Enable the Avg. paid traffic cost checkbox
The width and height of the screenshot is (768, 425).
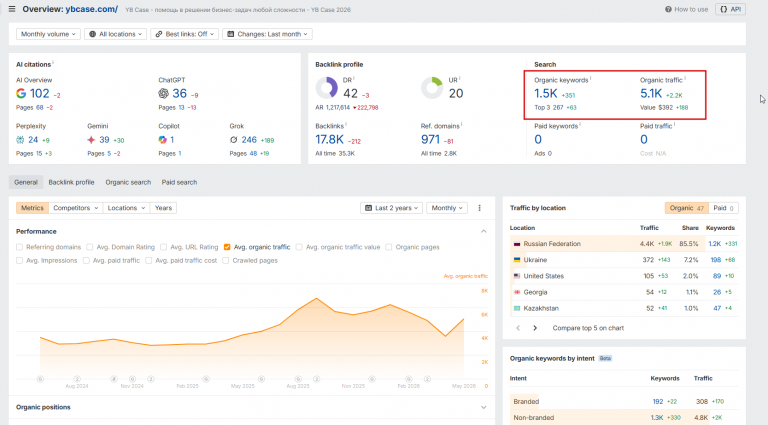tap(148, 260)
